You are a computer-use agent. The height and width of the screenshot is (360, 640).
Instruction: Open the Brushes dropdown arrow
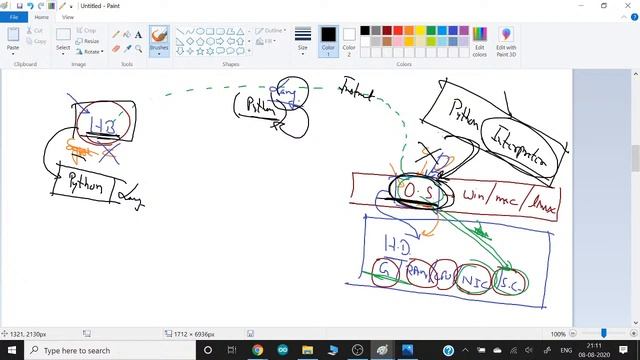point(159,54)
